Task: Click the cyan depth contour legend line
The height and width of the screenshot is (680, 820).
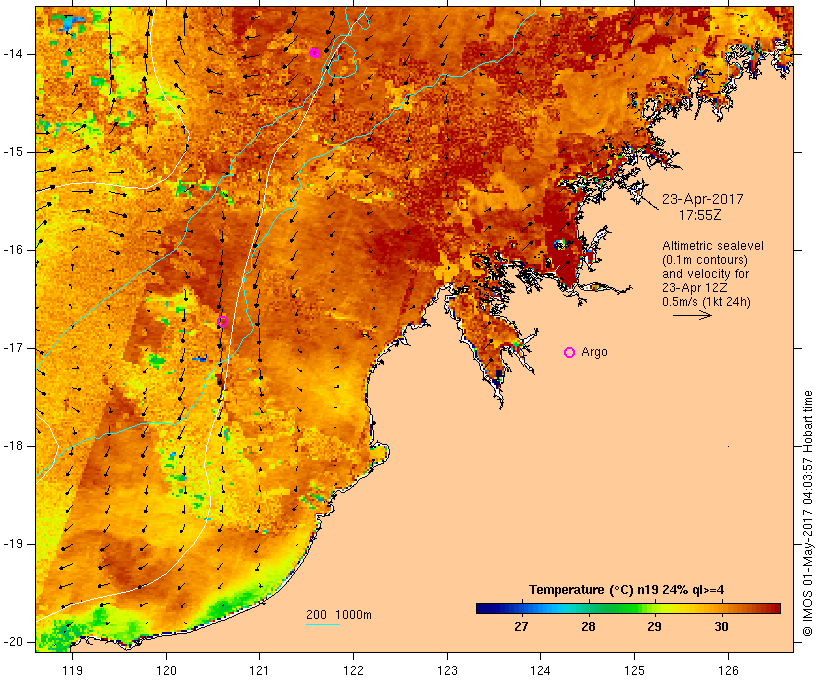Action: (x=323, y=624)
